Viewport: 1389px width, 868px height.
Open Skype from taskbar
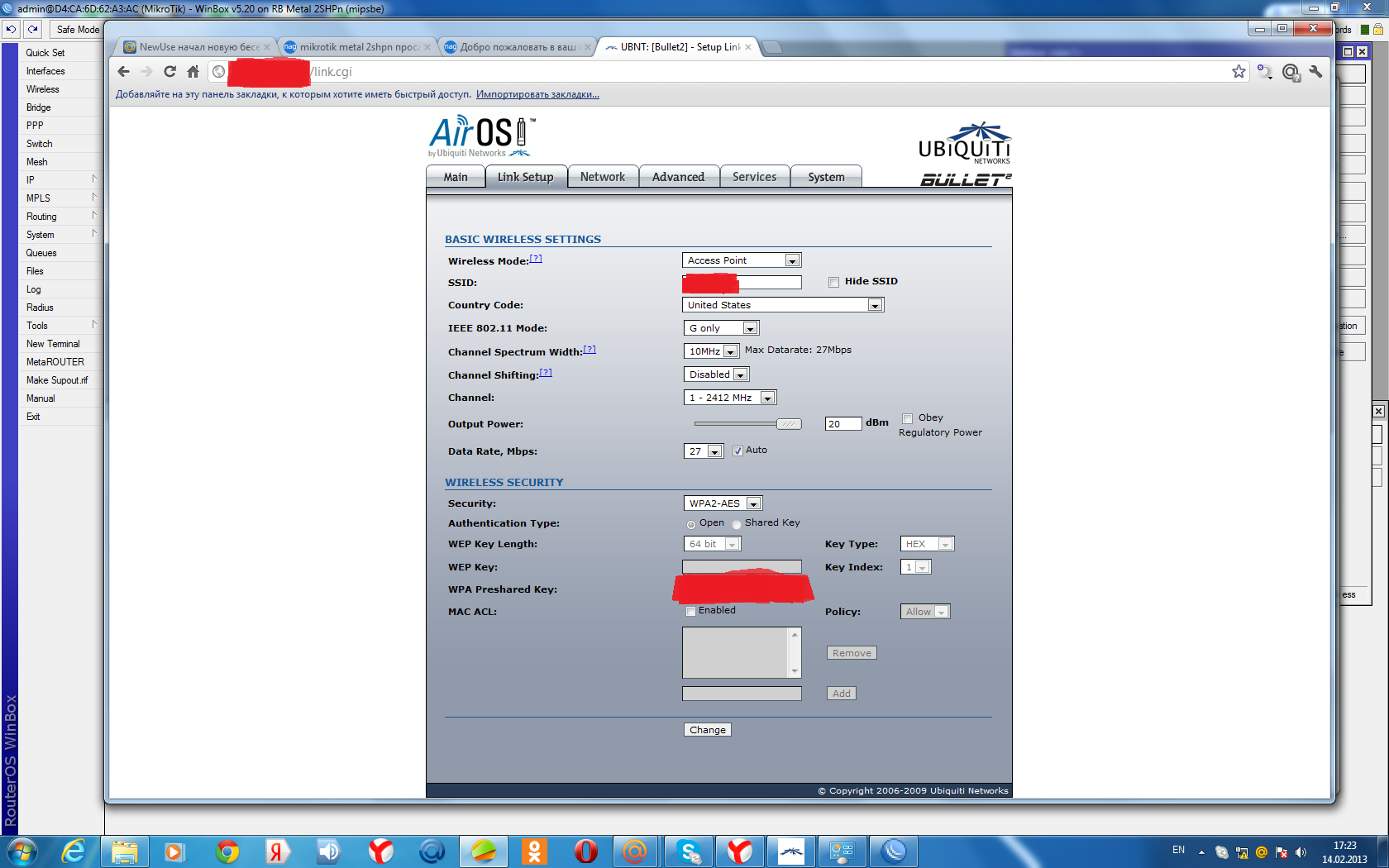(x=689, y=851)
